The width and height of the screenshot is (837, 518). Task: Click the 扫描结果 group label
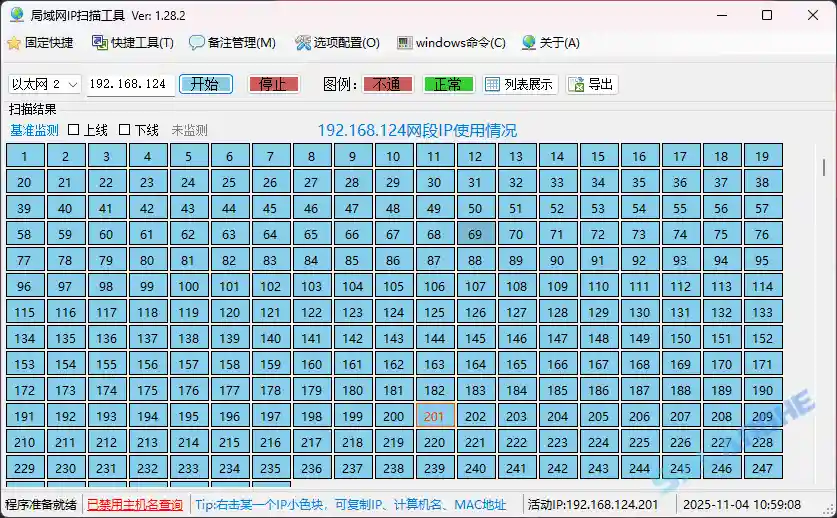point(33,109)
